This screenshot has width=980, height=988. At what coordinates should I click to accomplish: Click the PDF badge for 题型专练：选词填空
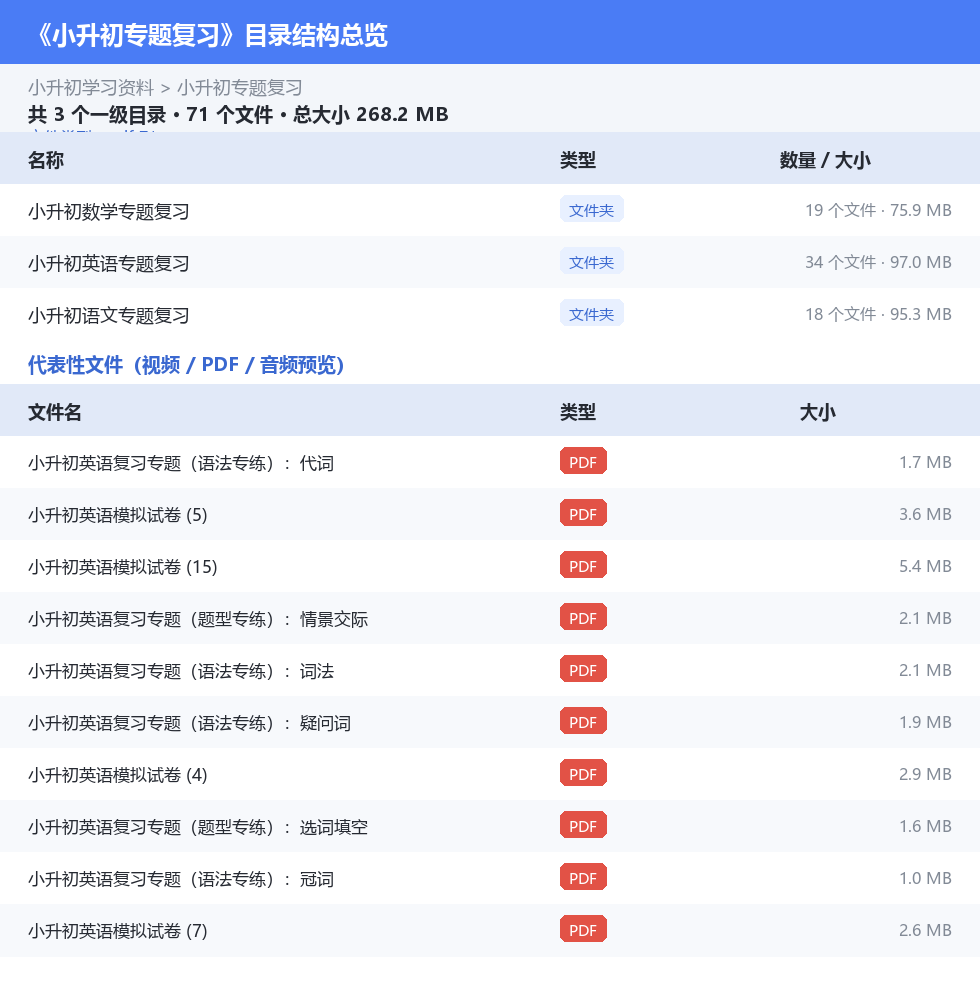583,825
